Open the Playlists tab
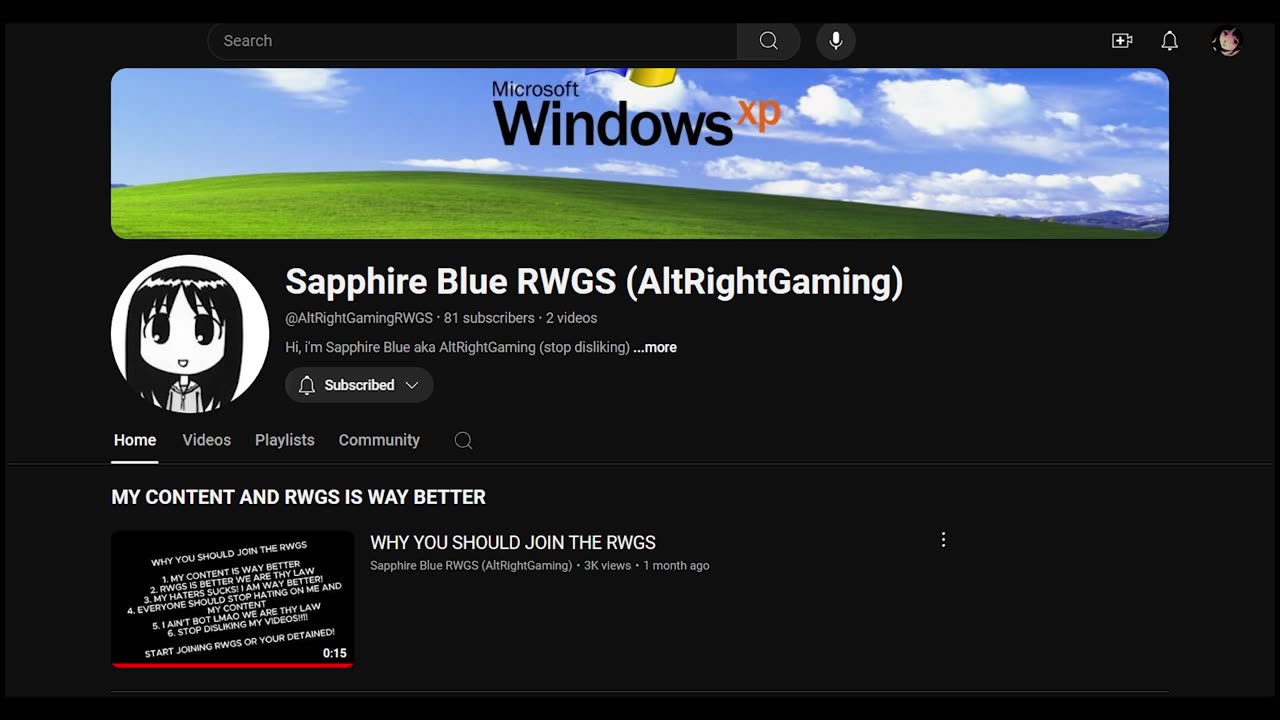 [285, 440]
